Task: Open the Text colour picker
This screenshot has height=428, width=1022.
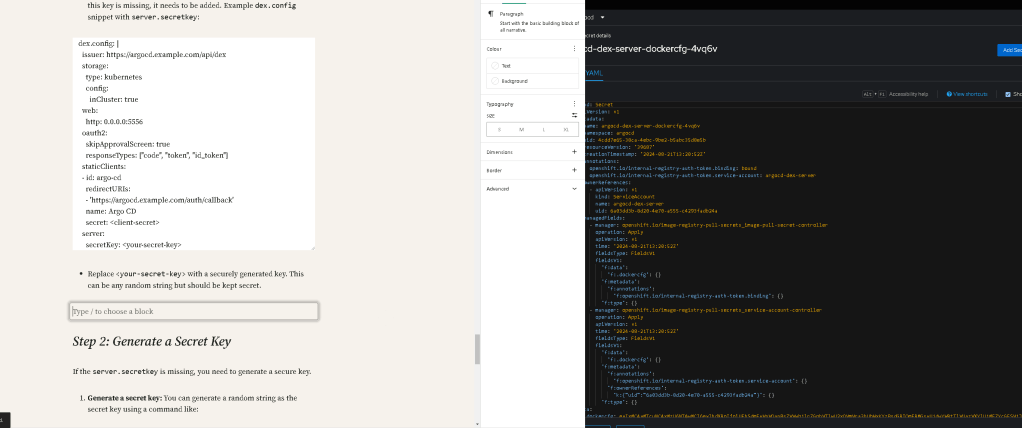Action: (x=533, y=66)
